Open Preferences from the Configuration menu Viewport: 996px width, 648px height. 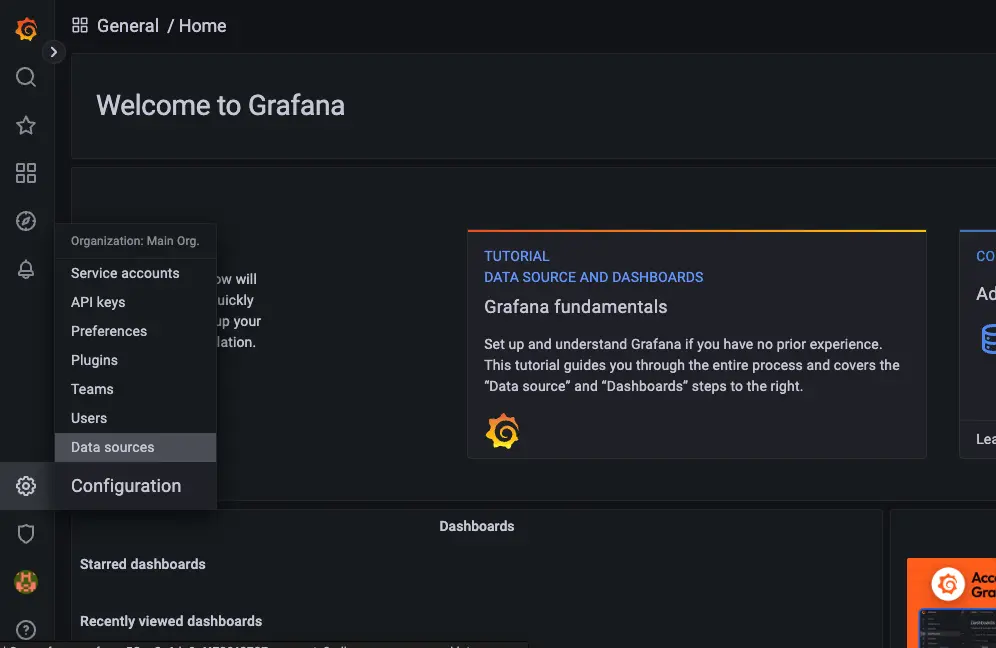point(109,331)
